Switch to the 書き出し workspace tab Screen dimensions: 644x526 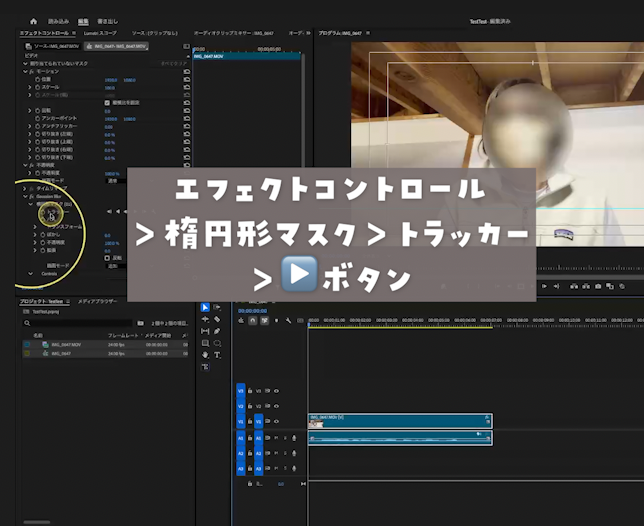pos(106,21)
